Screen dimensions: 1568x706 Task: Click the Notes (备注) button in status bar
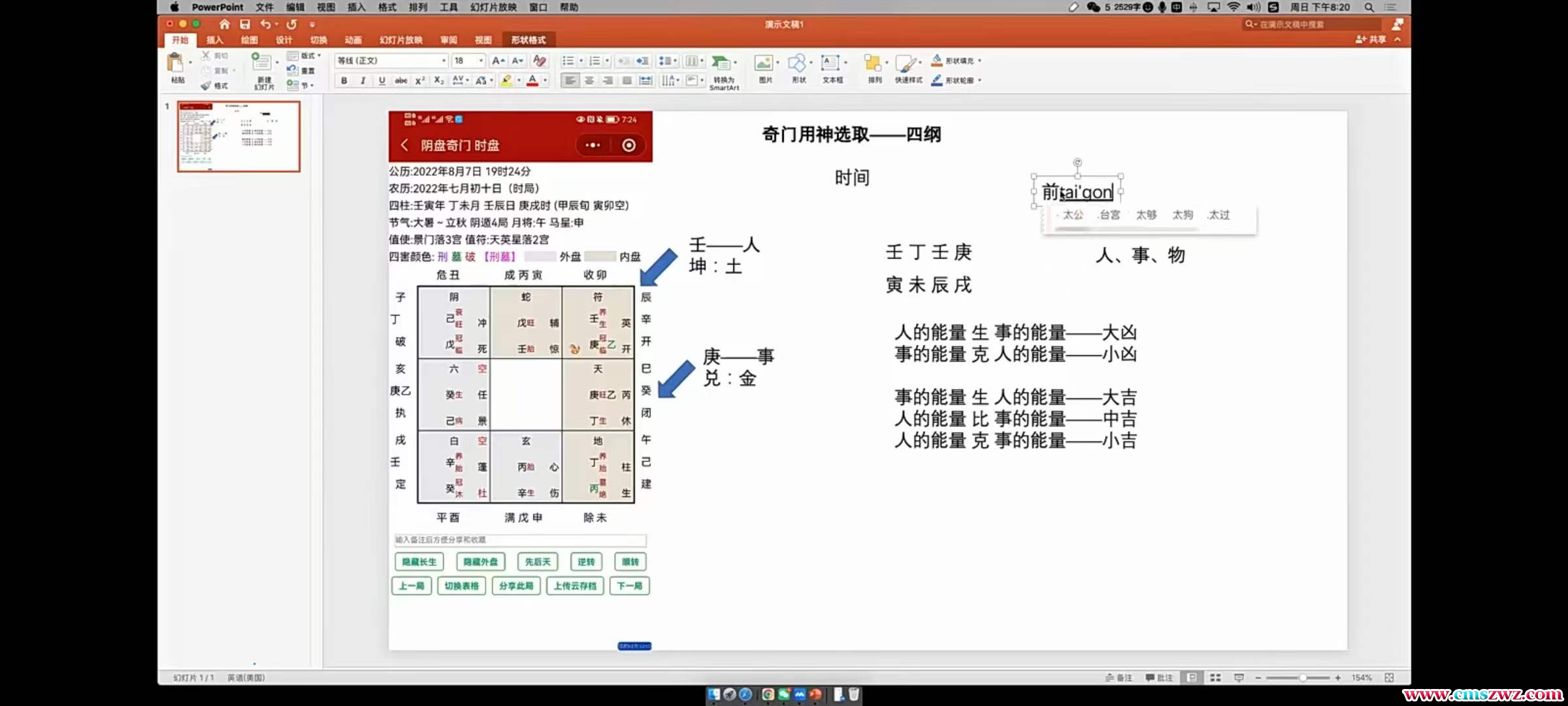tap(1119, 678)
